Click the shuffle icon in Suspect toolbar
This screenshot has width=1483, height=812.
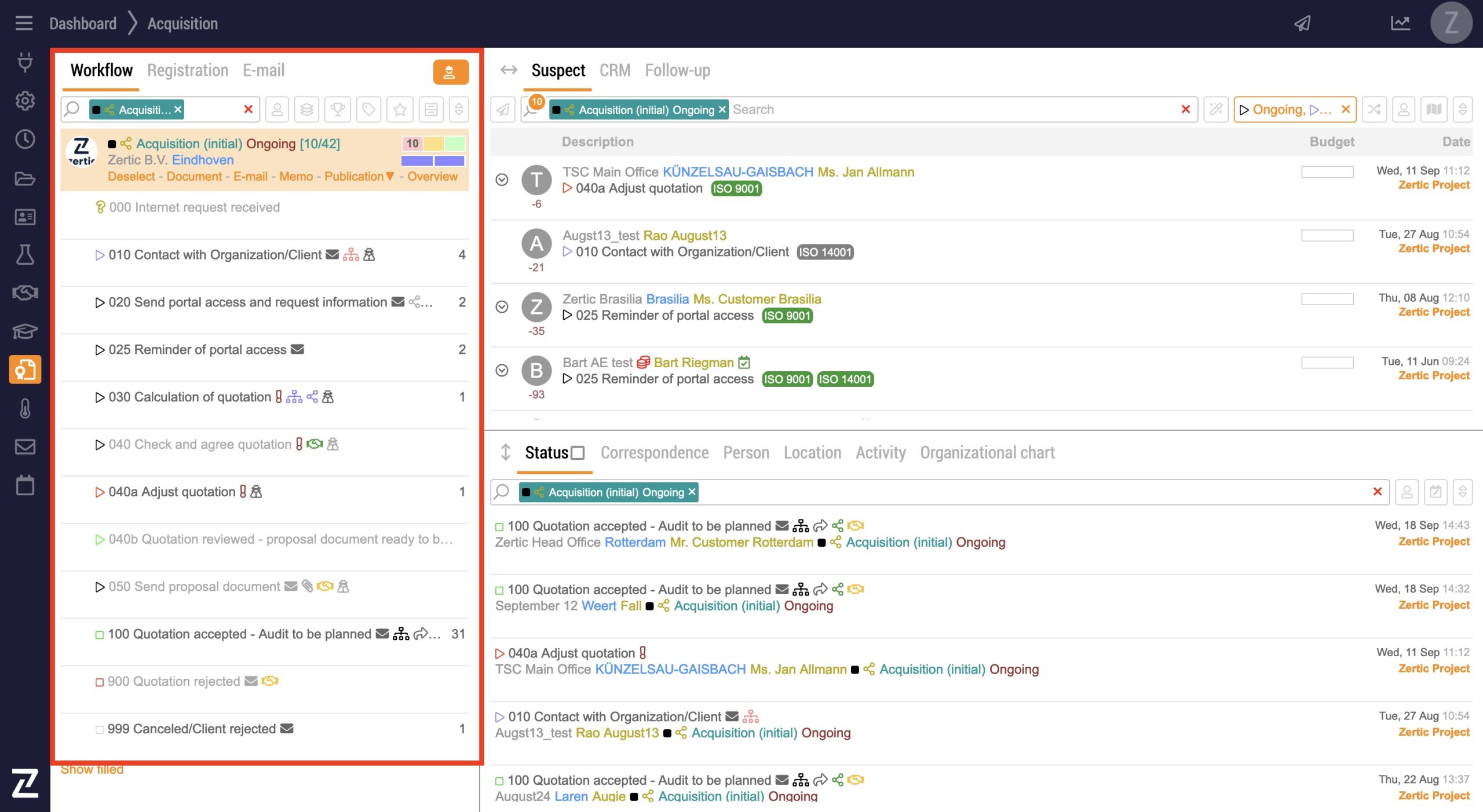coord(1374,109)
